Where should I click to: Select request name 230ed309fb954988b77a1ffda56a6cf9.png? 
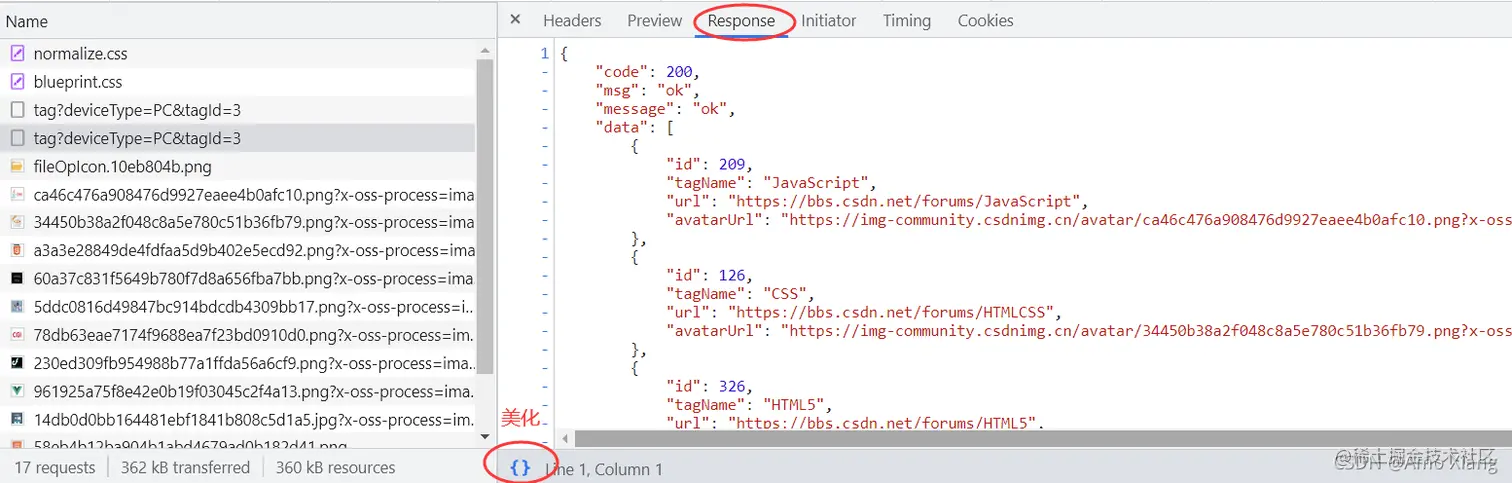[x=254, y=362]
